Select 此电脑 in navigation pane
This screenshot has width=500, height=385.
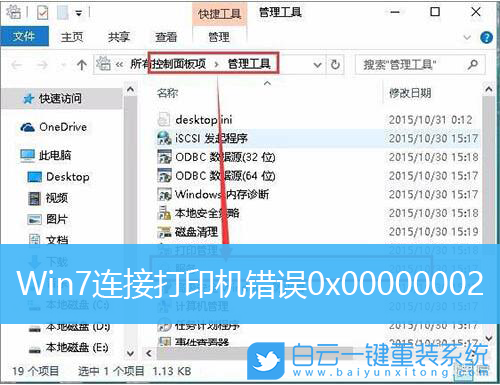[x=55, y=155]
